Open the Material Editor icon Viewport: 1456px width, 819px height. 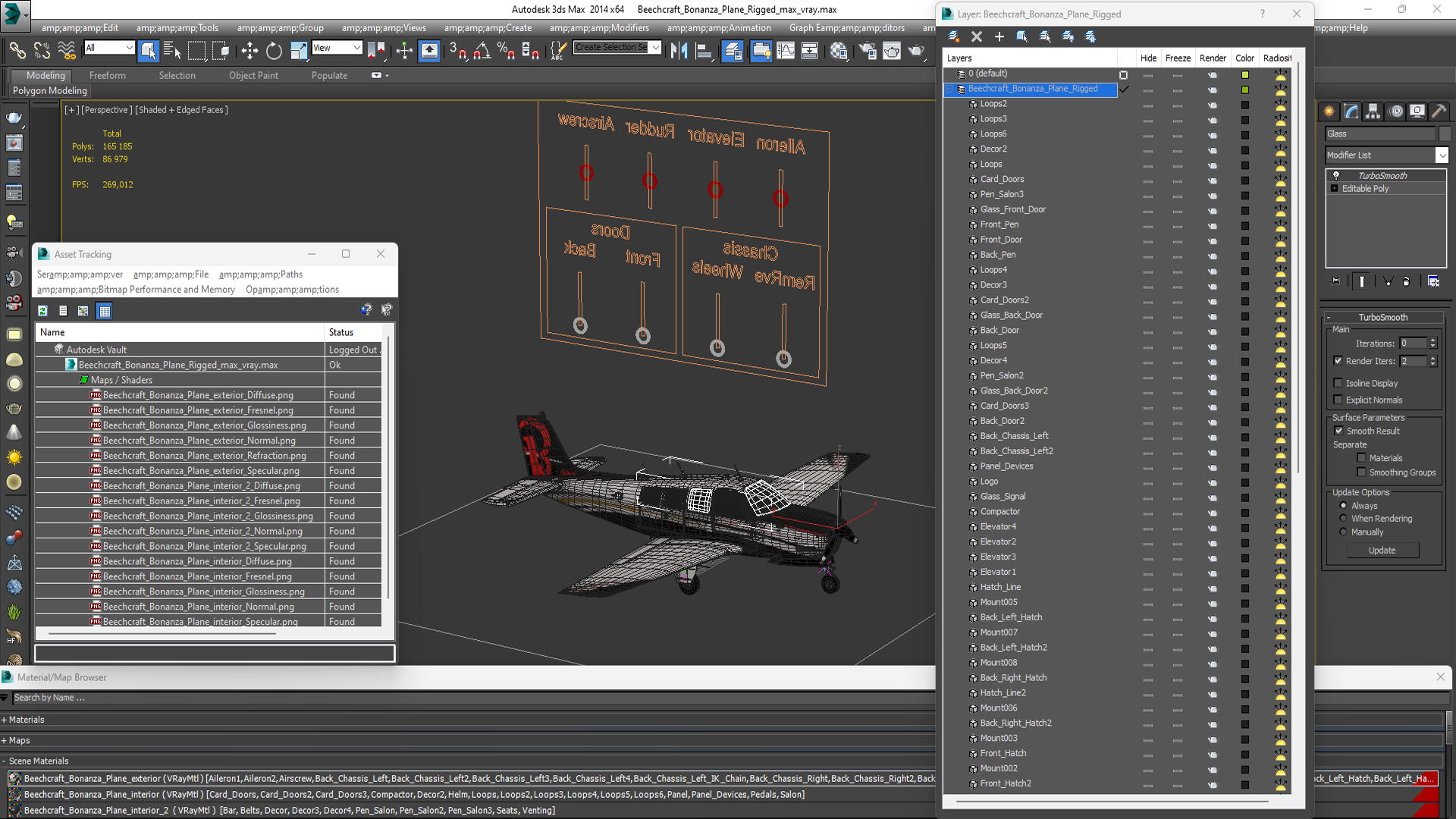tap(838, 50)
